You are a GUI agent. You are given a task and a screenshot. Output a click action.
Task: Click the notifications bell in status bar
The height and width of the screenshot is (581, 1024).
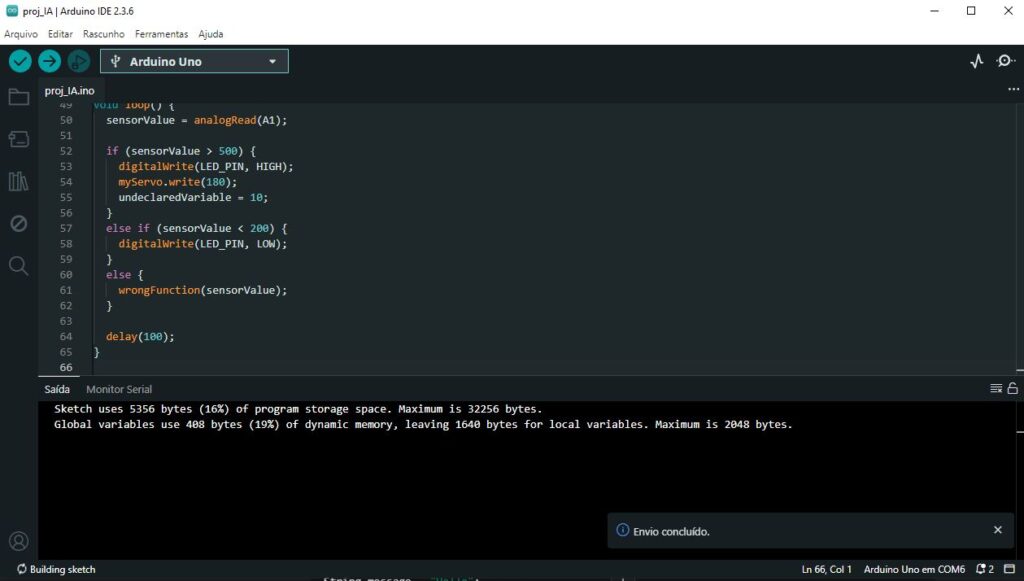point(983,569)
